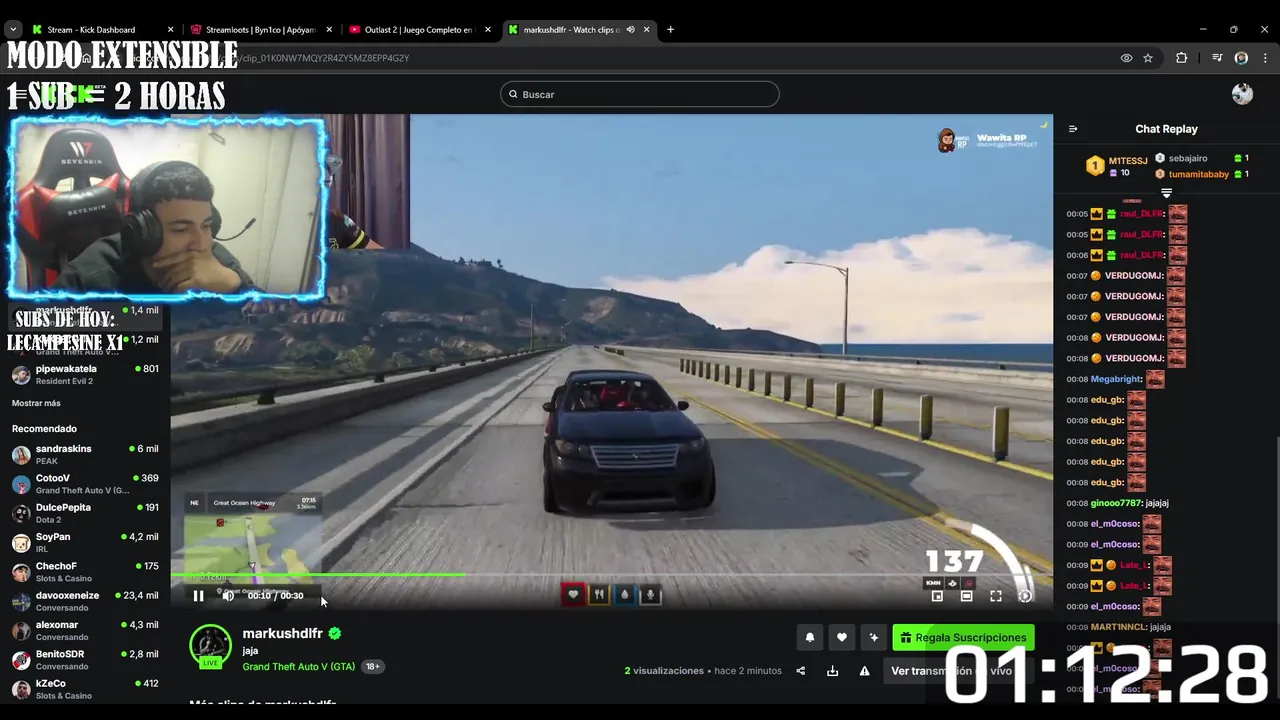Viewport: 1280px width, 720px height.
Task: Click the eye icon in address bar
Action: (x=1126, y=58)
